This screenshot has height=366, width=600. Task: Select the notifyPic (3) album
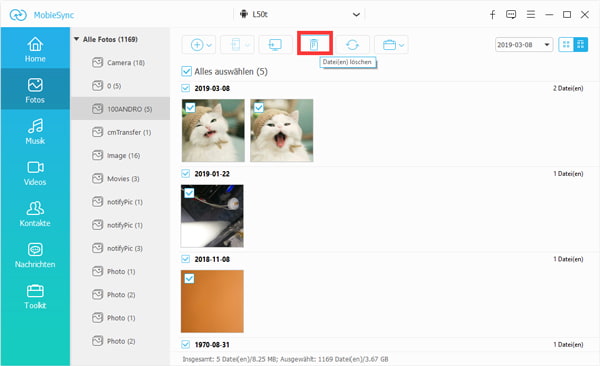(120, 248)
